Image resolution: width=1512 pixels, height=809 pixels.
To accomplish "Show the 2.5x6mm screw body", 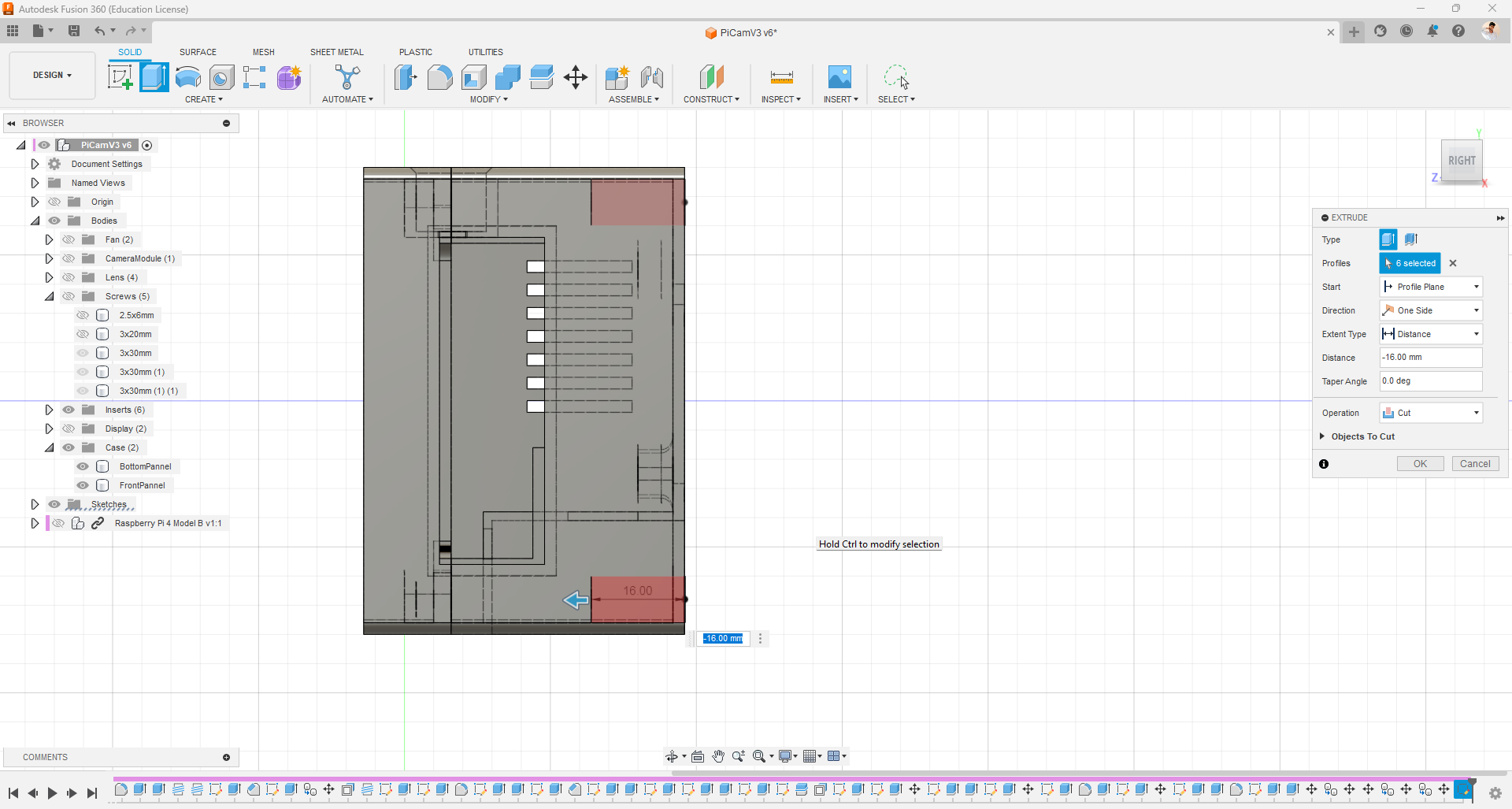I will coord(83,315).
